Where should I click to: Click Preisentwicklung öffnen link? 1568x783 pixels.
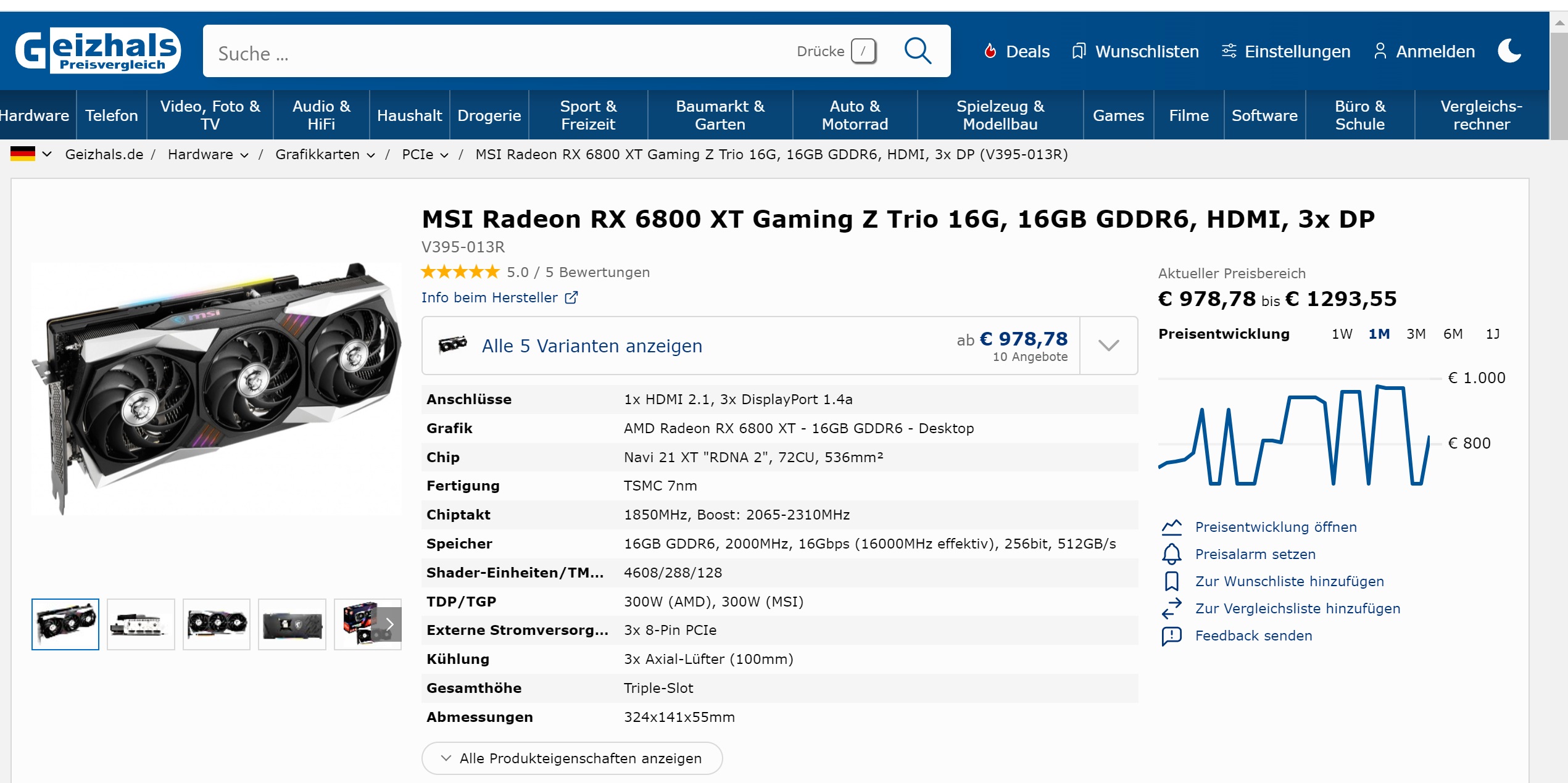[1276, 527]
